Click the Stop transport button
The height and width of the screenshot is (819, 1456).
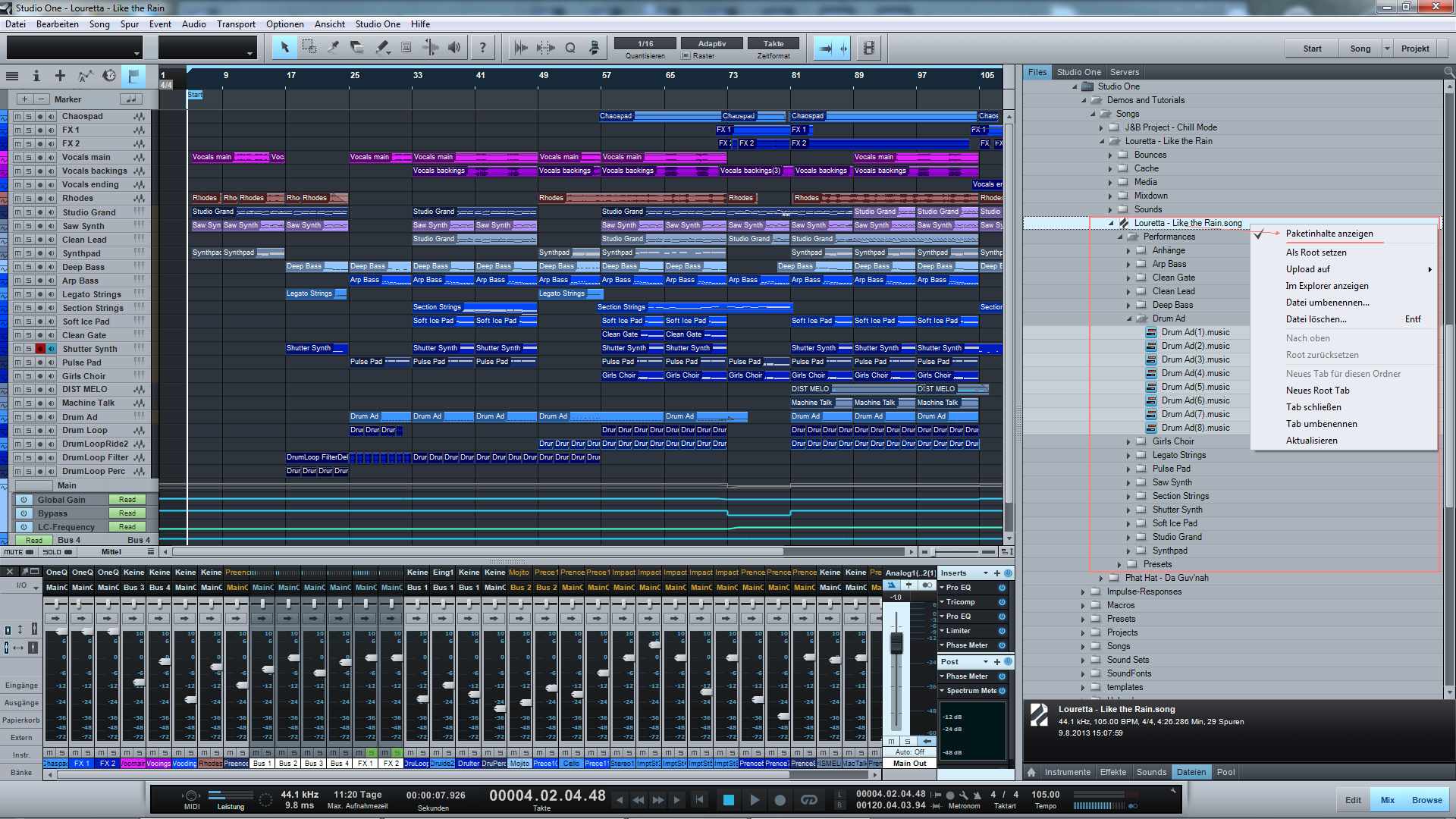point(728,799)
